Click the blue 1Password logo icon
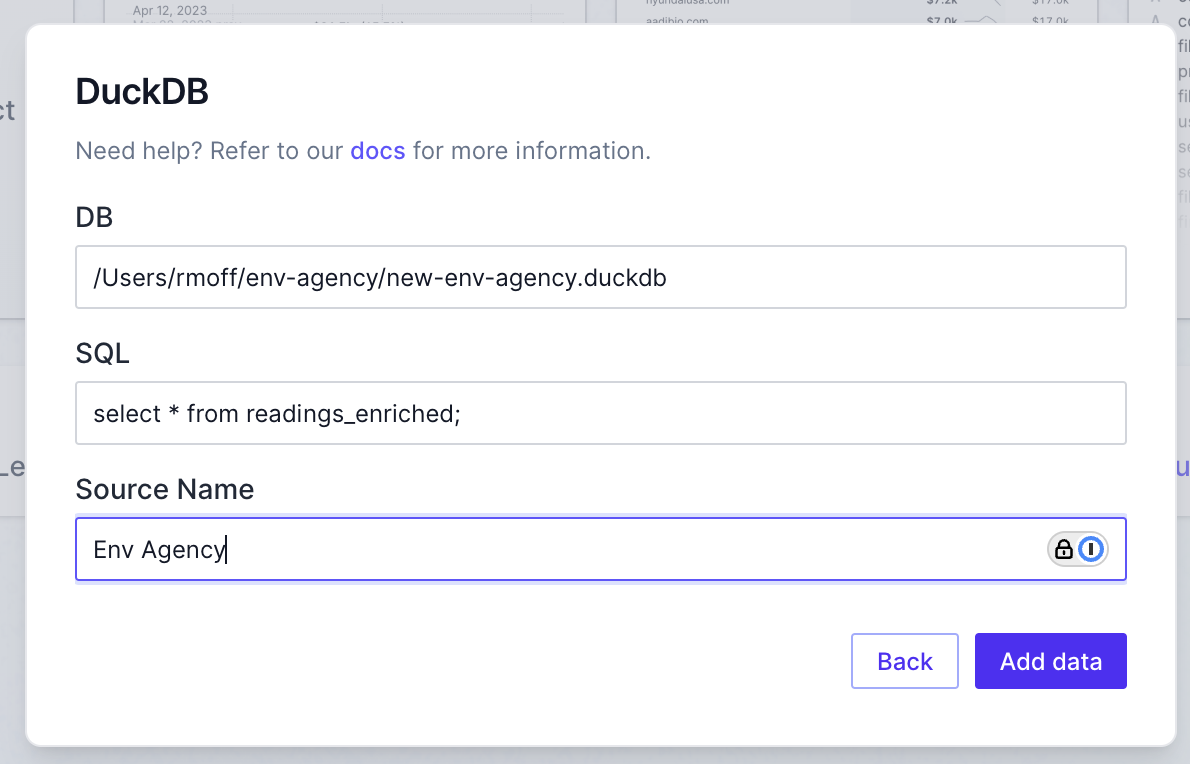1190x764 pixels. click(1091, 549)
